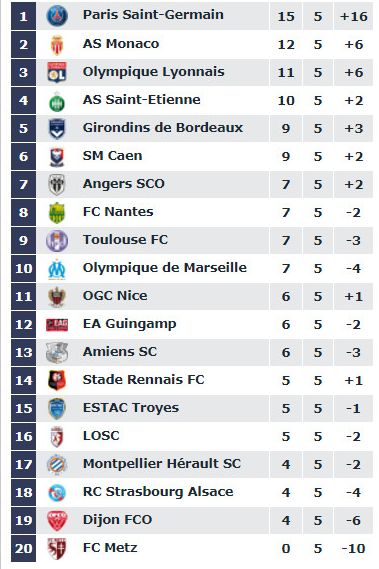Click the AS Saint-Etienne green crest
The height and width of the screenshot is (569, 379).
(57, 101)
